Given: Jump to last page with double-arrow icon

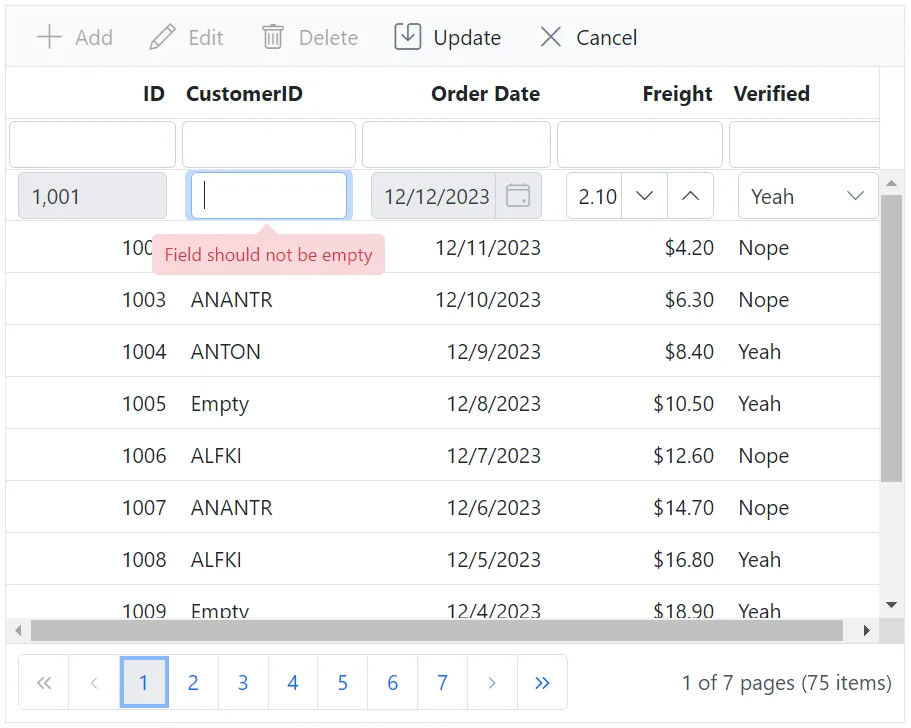Looking at the screenshot, I should 542,682.
